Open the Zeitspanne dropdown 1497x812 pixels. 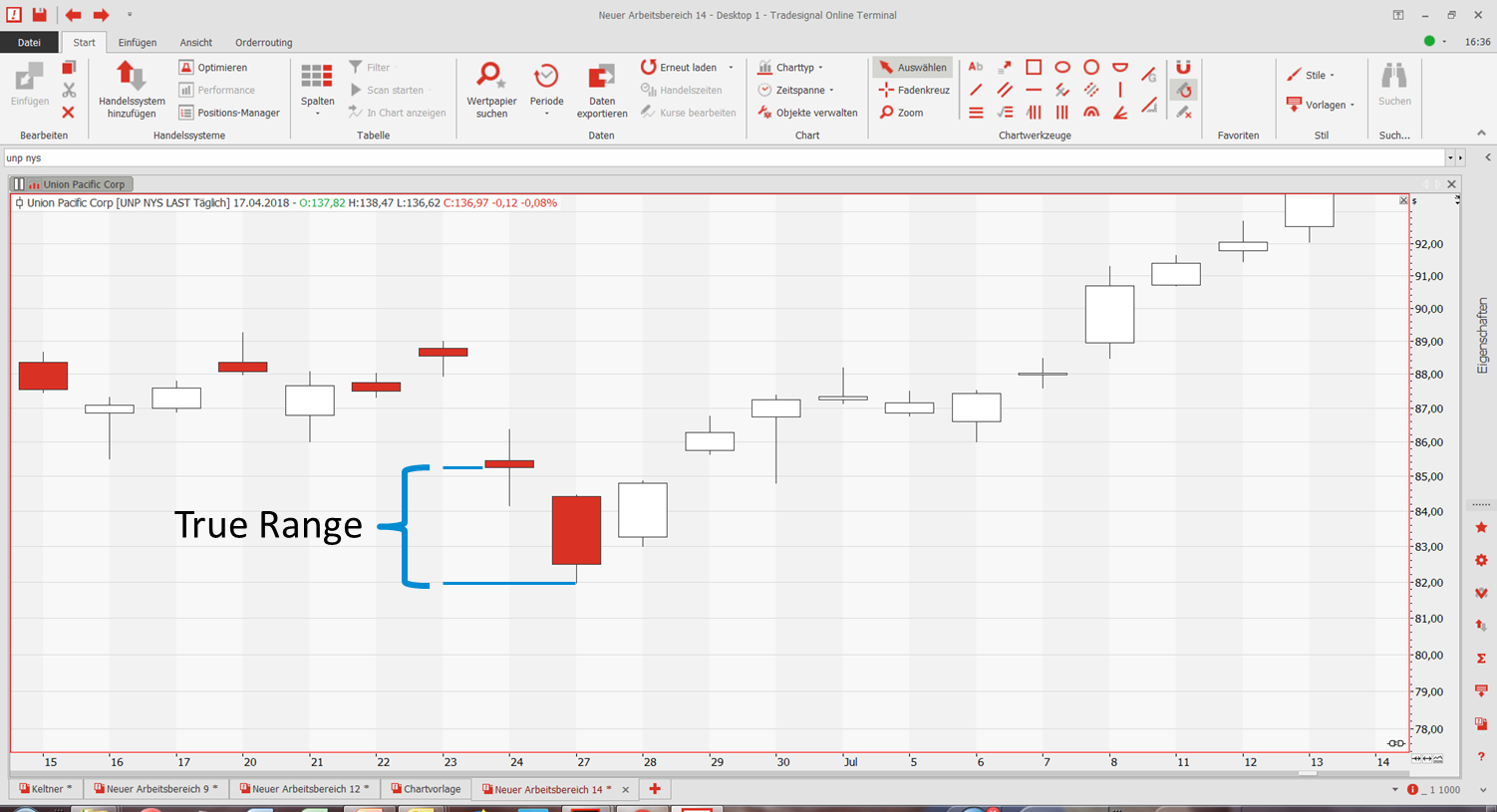[x=797, y=90]
